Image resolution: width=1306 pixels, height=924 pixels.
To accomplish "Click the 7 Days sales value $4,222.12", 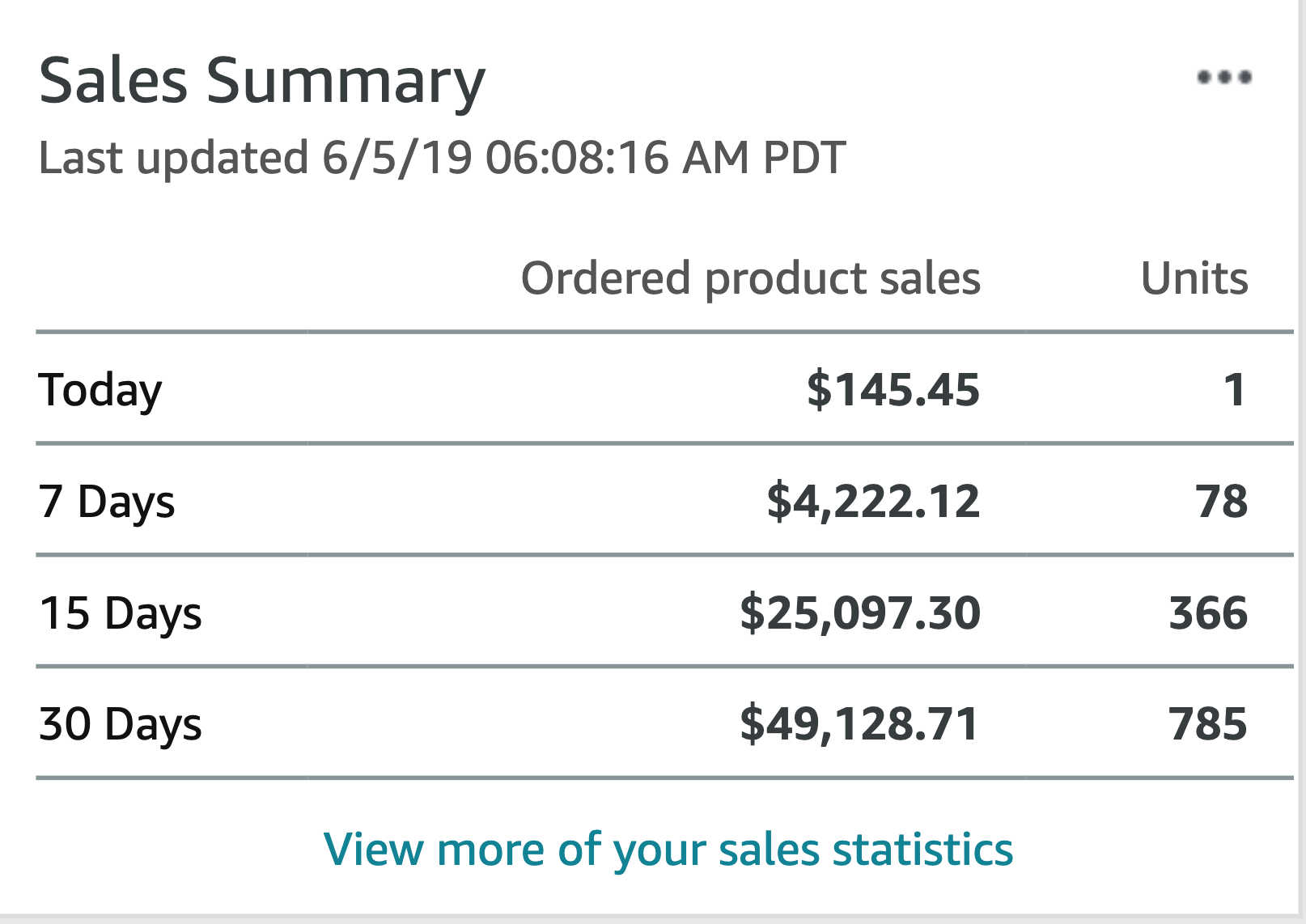I will (874, 501).
